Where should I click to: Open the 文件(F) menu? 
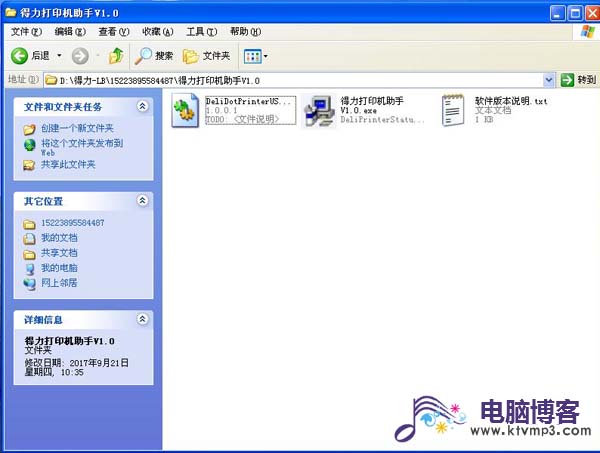click(26, 31)
